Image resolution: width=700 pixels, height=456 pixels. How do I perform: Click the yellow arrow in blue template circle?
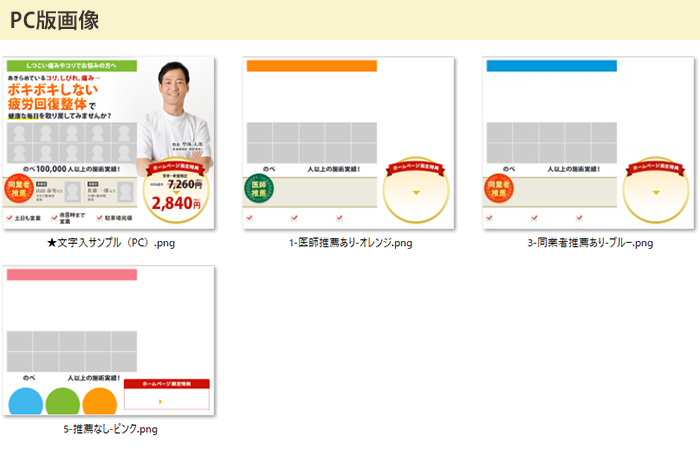pos(656,193)
